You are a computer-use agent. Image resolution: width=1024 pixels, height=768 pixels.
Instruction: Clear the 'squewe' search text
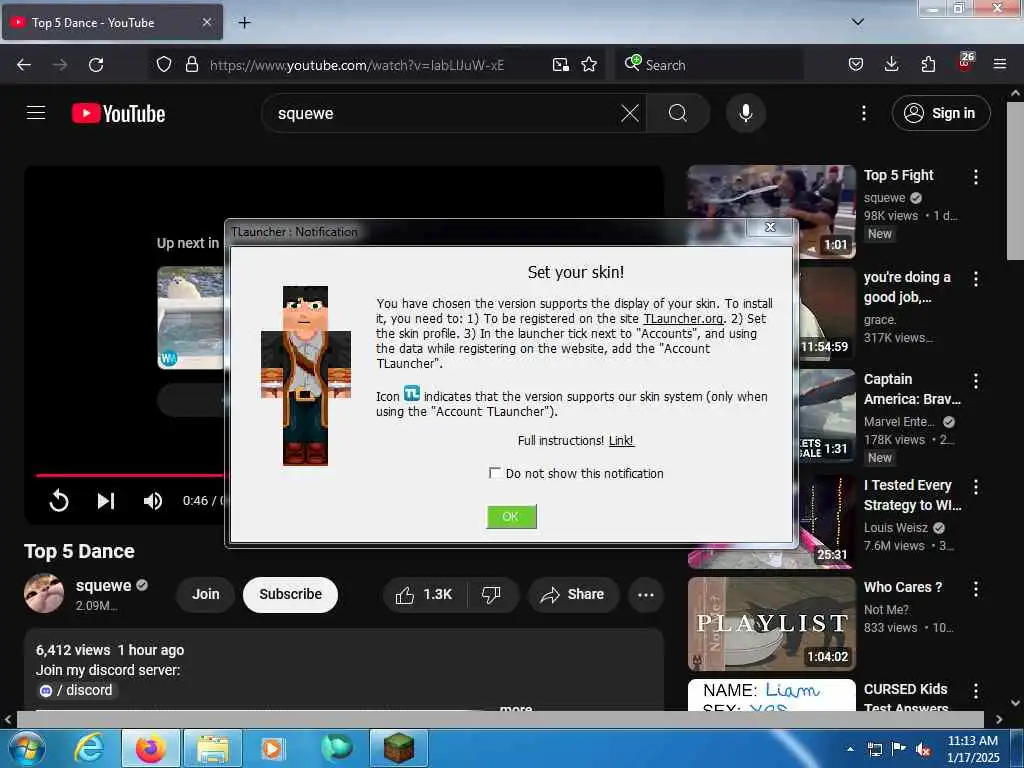pyautogui.click(x=630, y=114)
